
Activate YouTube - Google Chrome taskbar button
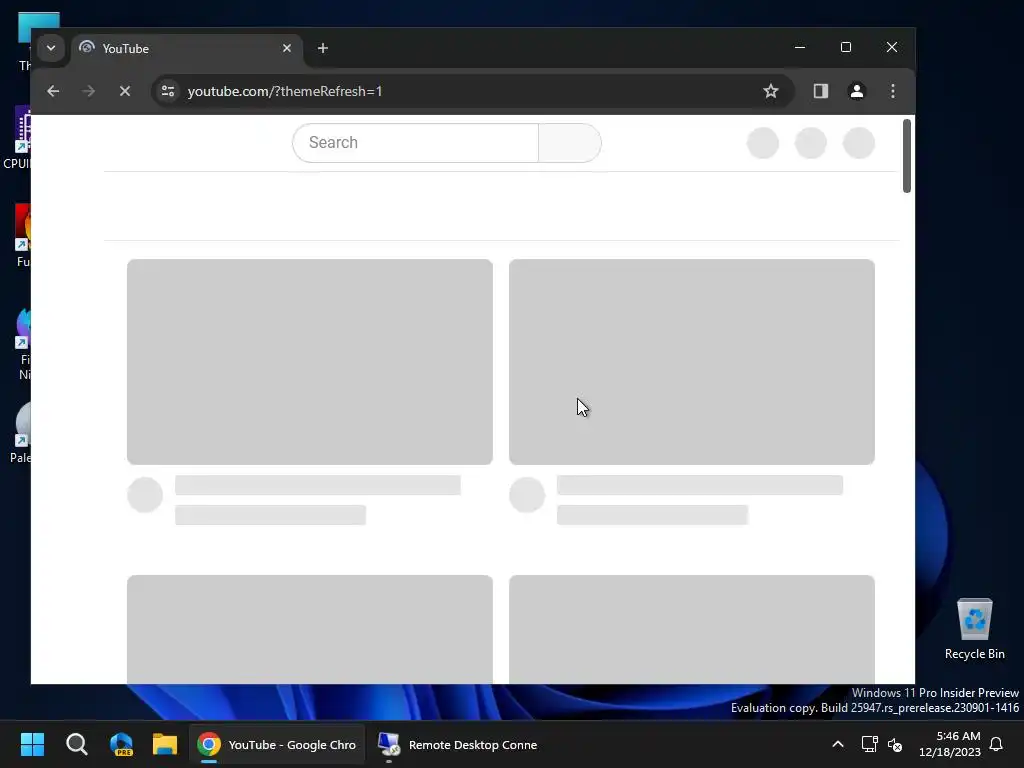[277, 744]
